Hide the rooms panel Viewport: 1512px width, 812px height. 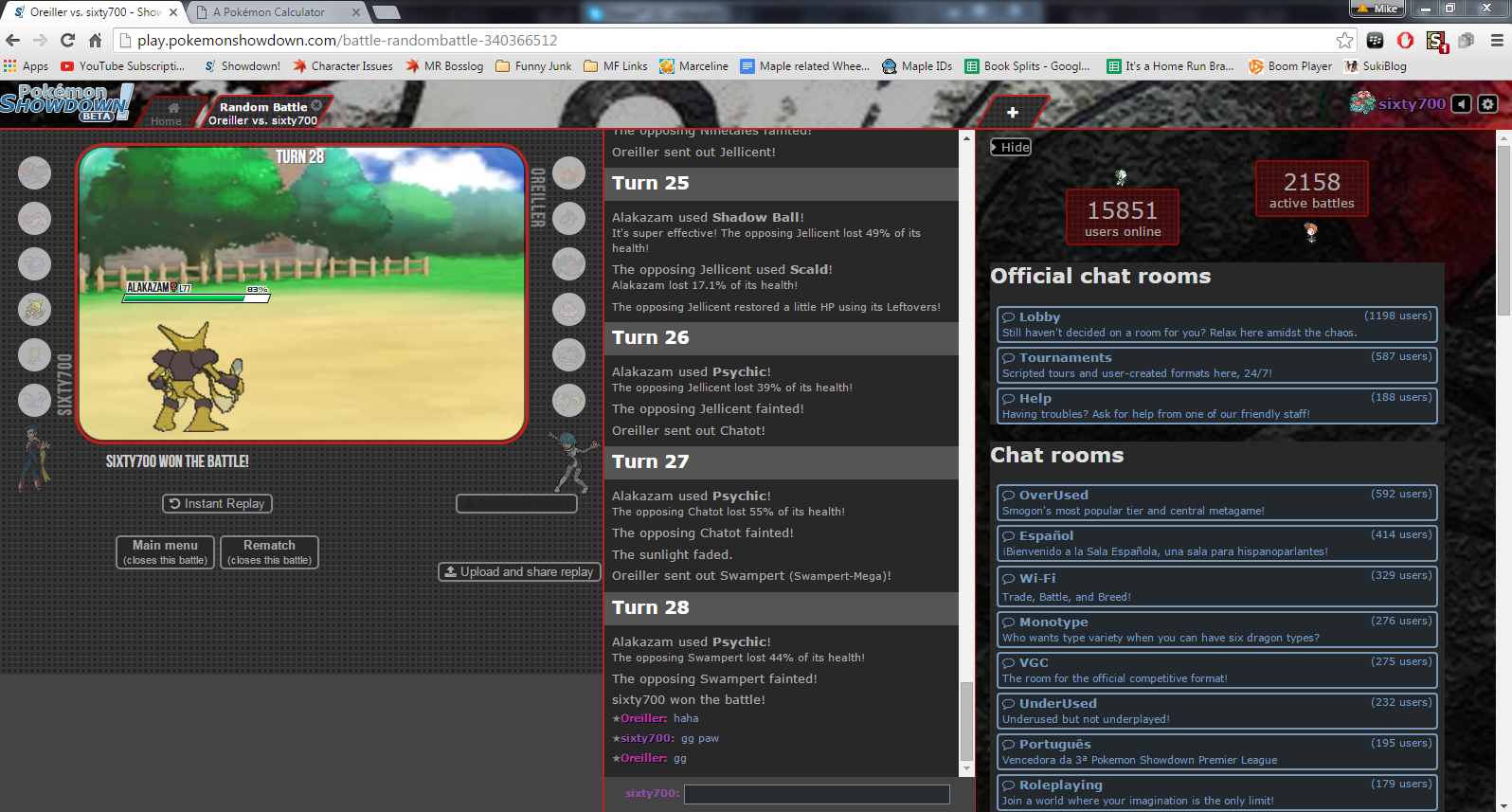[1011, 147]
